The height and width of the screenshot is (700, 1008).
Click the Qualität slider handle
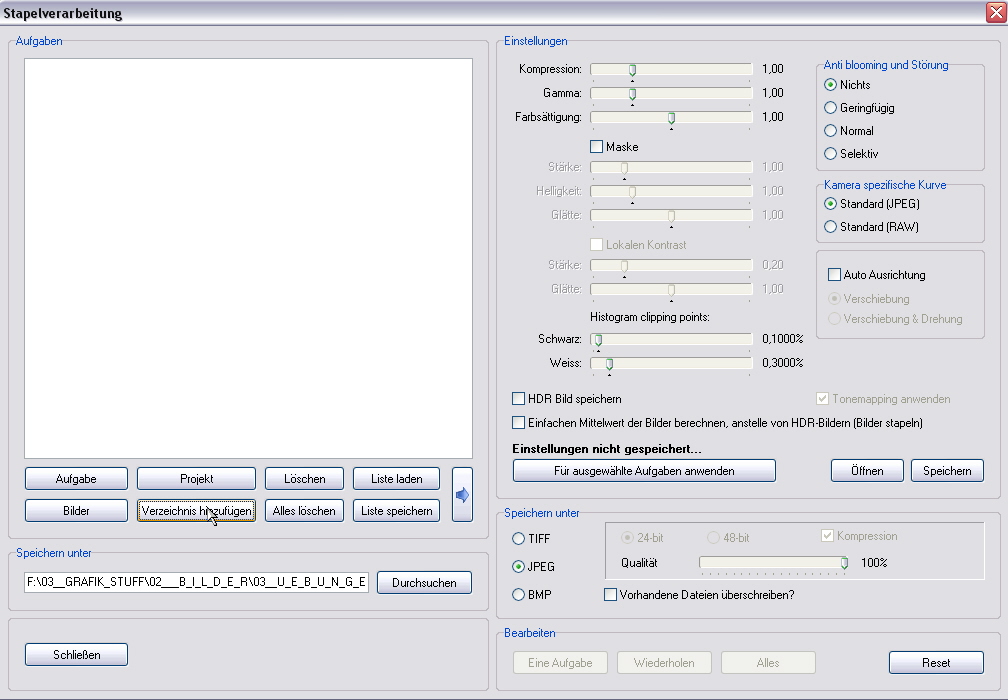844,563
